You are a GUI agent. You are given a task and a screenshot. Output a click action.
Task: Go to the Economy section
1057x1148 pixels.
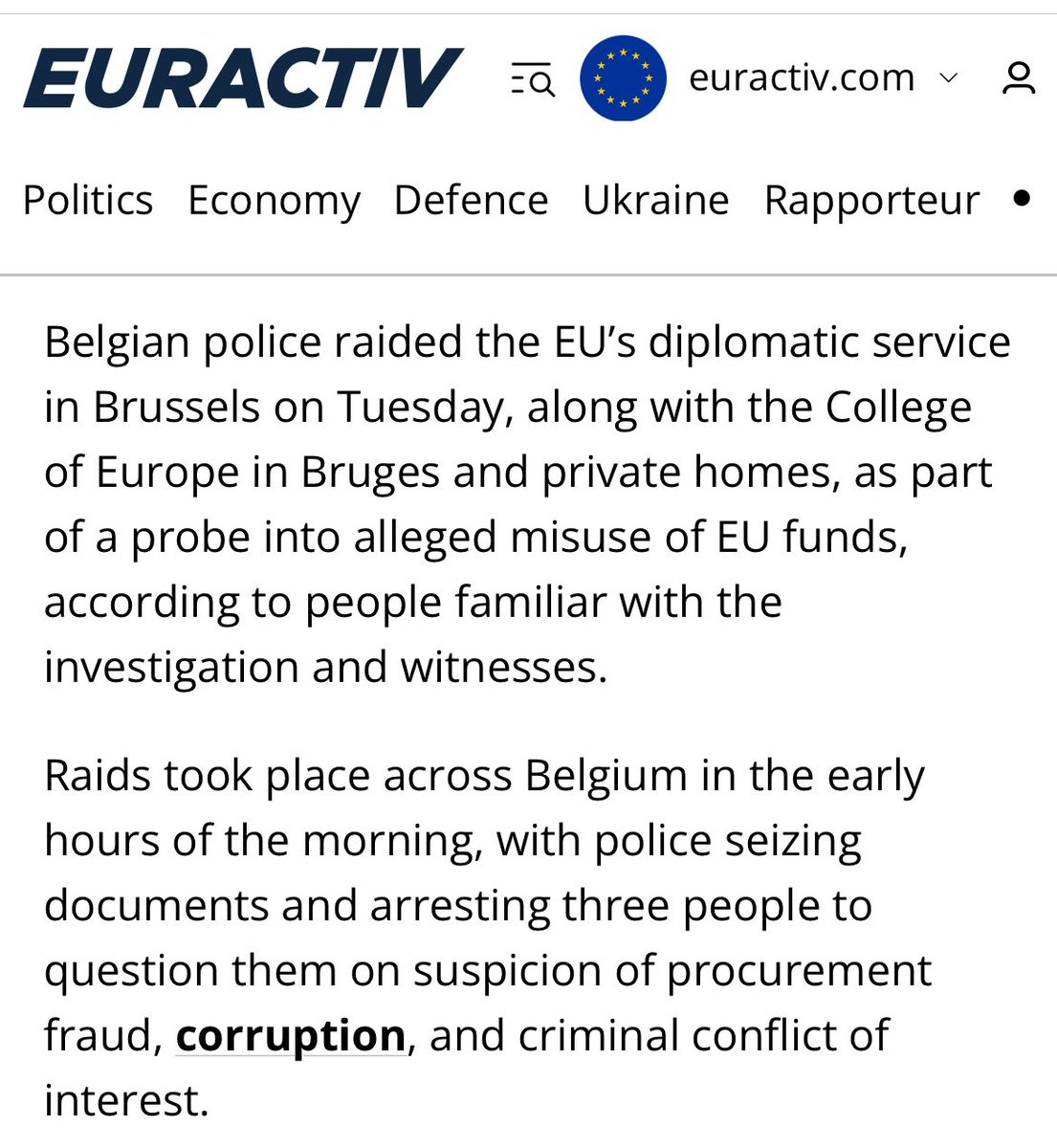[274, 202]
